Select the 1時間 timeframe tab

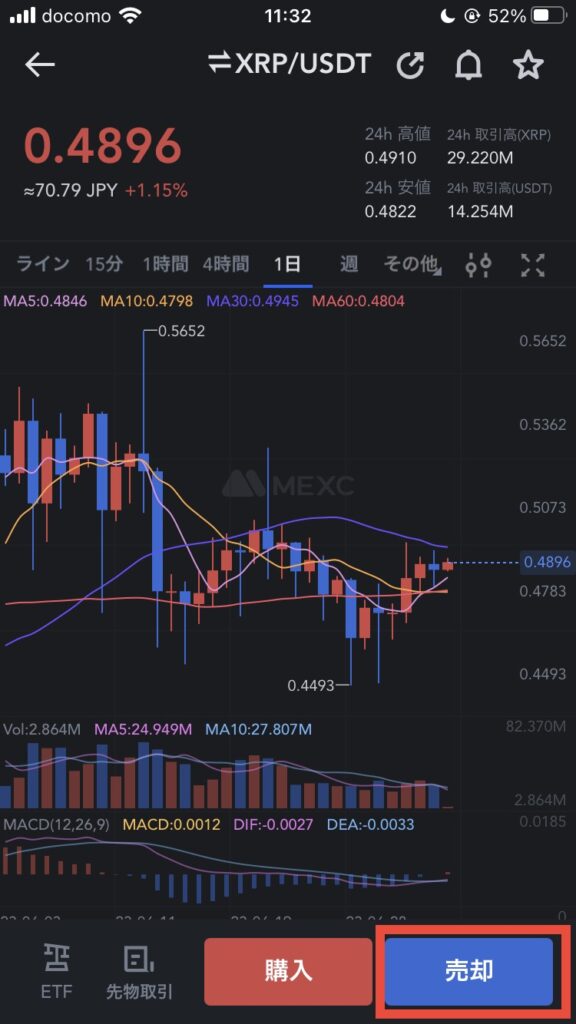(166, 264)
